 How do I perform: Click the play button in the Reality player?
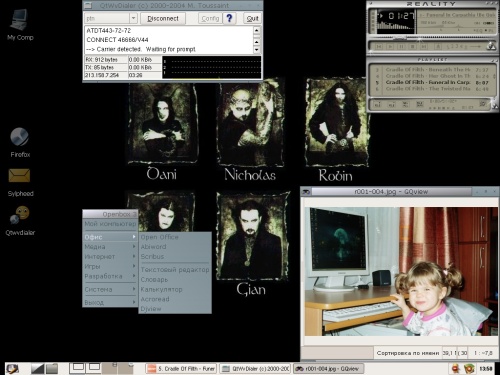tap(390, 47)
